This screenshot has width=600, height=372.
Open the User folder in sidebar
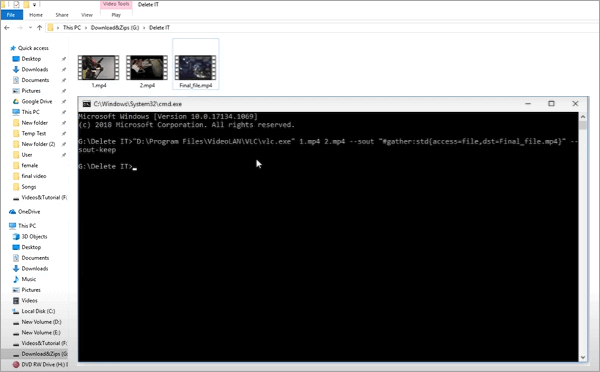pos(27,155)
